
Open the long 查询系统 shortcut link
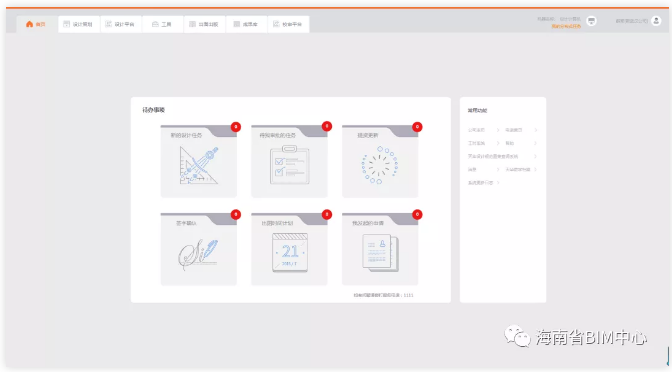(x=493, y=156)
